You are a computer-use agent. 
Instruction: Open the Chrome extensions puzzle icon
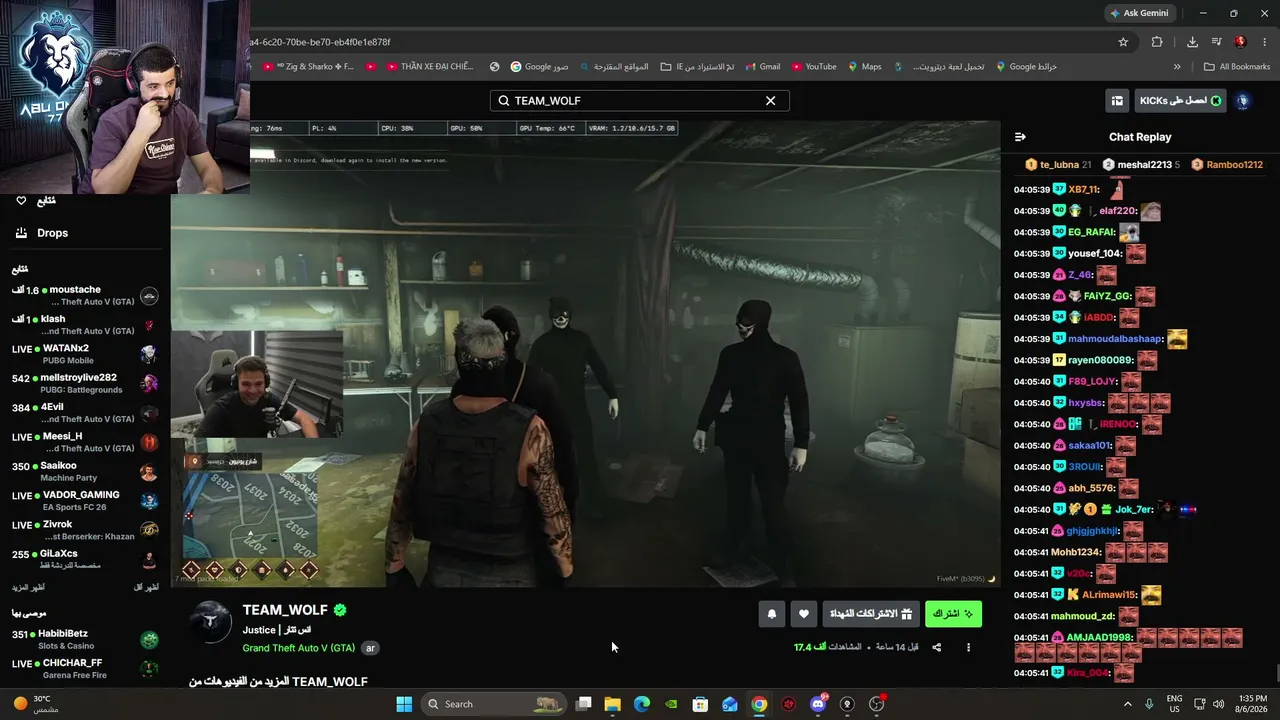point(1157,42)
